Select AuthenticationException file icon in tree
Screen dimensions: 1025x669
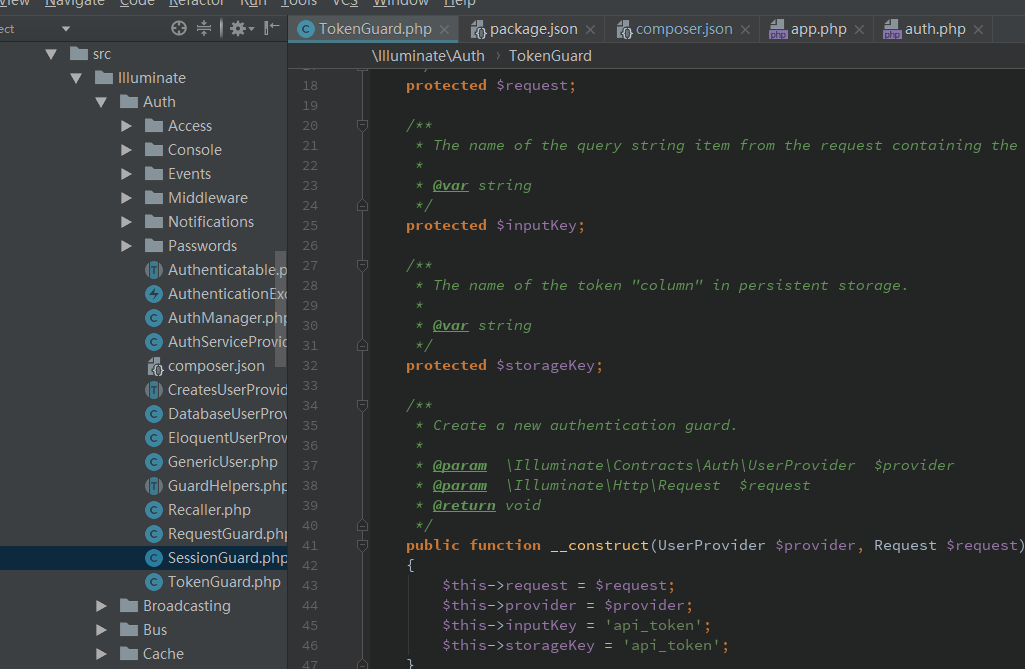[x=154, y=294]
